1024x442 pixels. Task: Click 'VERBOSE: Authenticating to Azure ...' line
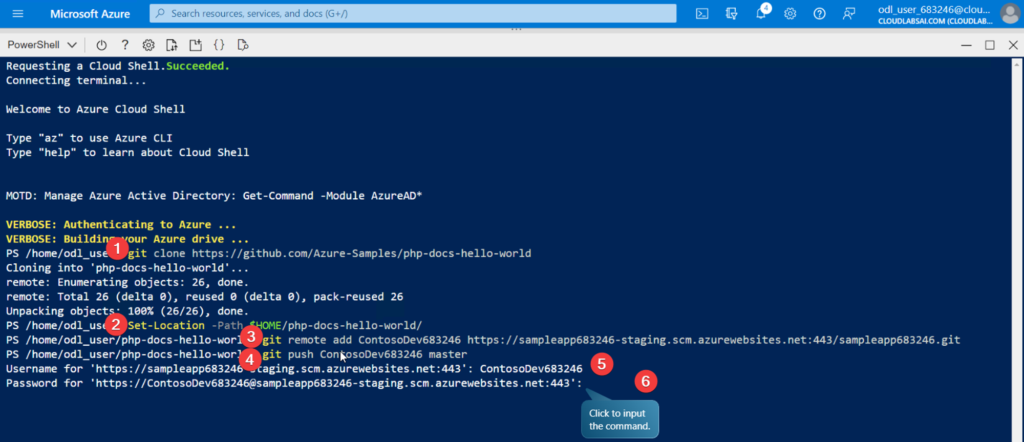tap(121, 225)
